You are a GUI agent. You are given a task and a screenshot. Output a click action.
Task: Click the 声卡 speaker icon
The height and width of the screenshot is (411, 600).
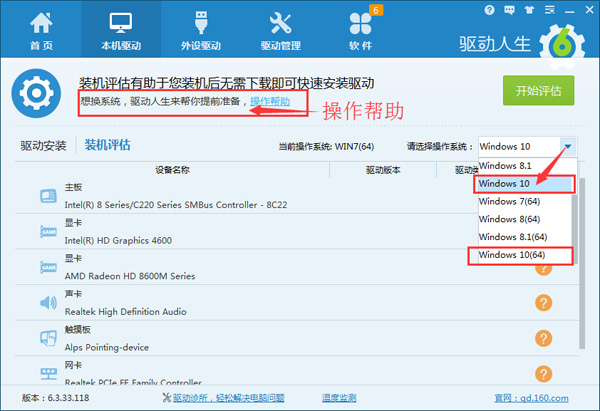coord(49,303)
